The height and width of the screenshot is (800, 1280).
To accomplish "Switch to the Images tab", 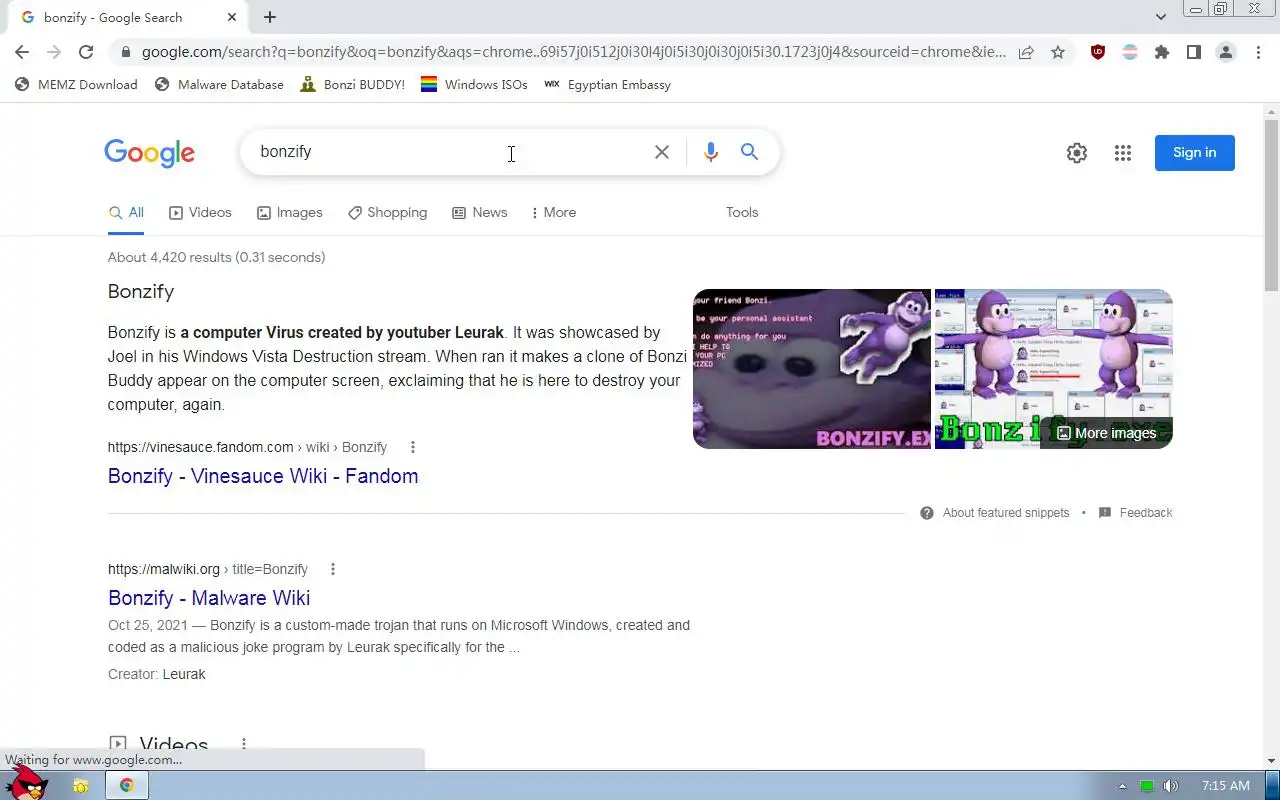I will [290, 213].
